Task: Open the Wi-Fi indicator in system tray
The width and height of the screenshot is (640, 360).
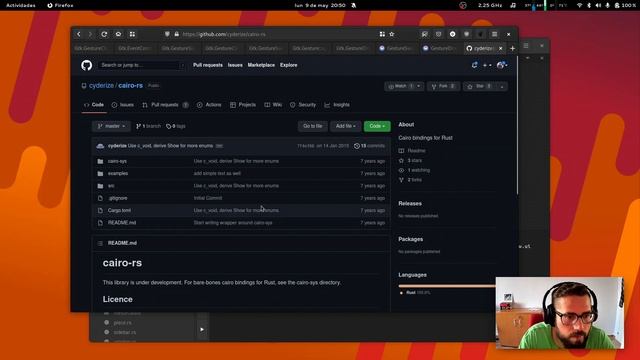Action: (x=579, y=5)
